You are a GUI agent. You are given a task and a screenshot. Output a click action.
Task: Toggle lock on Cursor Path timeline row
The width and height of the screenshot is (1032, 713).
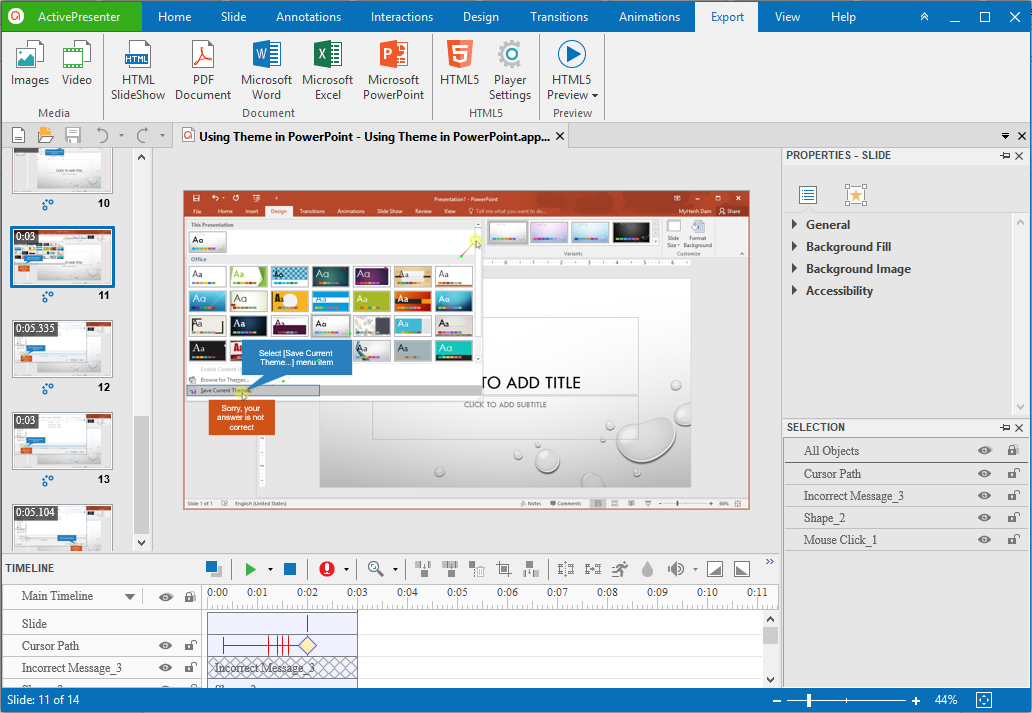190,646
